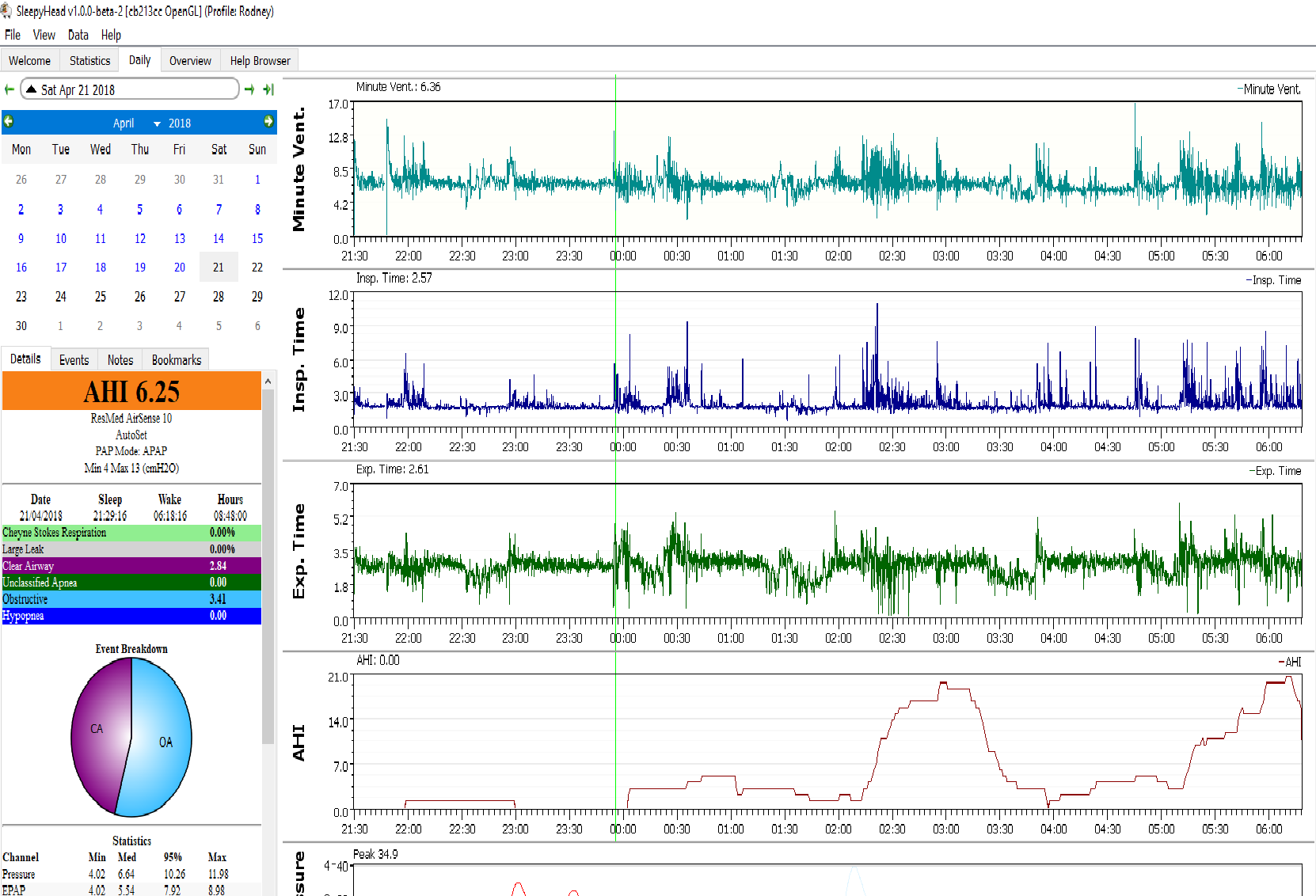Click the Unclassified Apnea row
This screenshot has height=896, width=1316.
pyautogui.click(x=131, y=583)
